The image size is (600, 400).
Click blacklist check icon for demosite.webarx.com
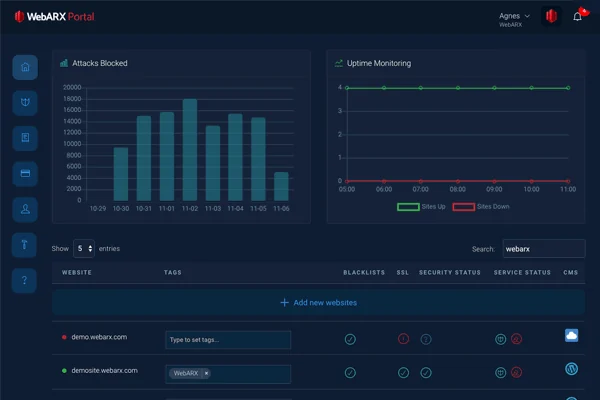[x=350, y=372]
